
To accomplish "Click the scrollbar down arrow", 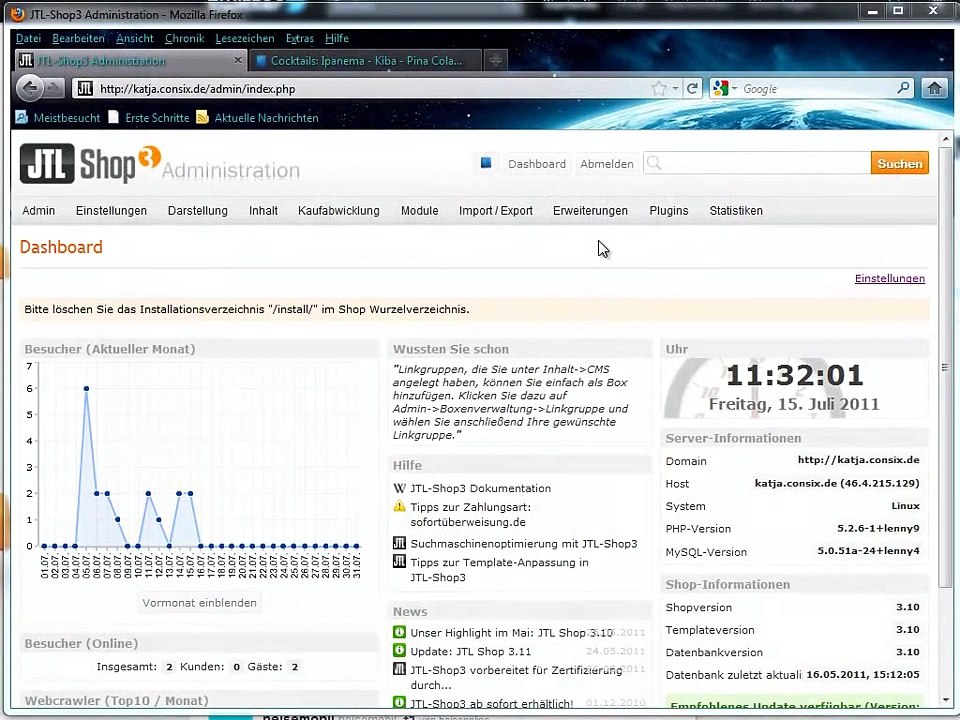I will 946,699.
